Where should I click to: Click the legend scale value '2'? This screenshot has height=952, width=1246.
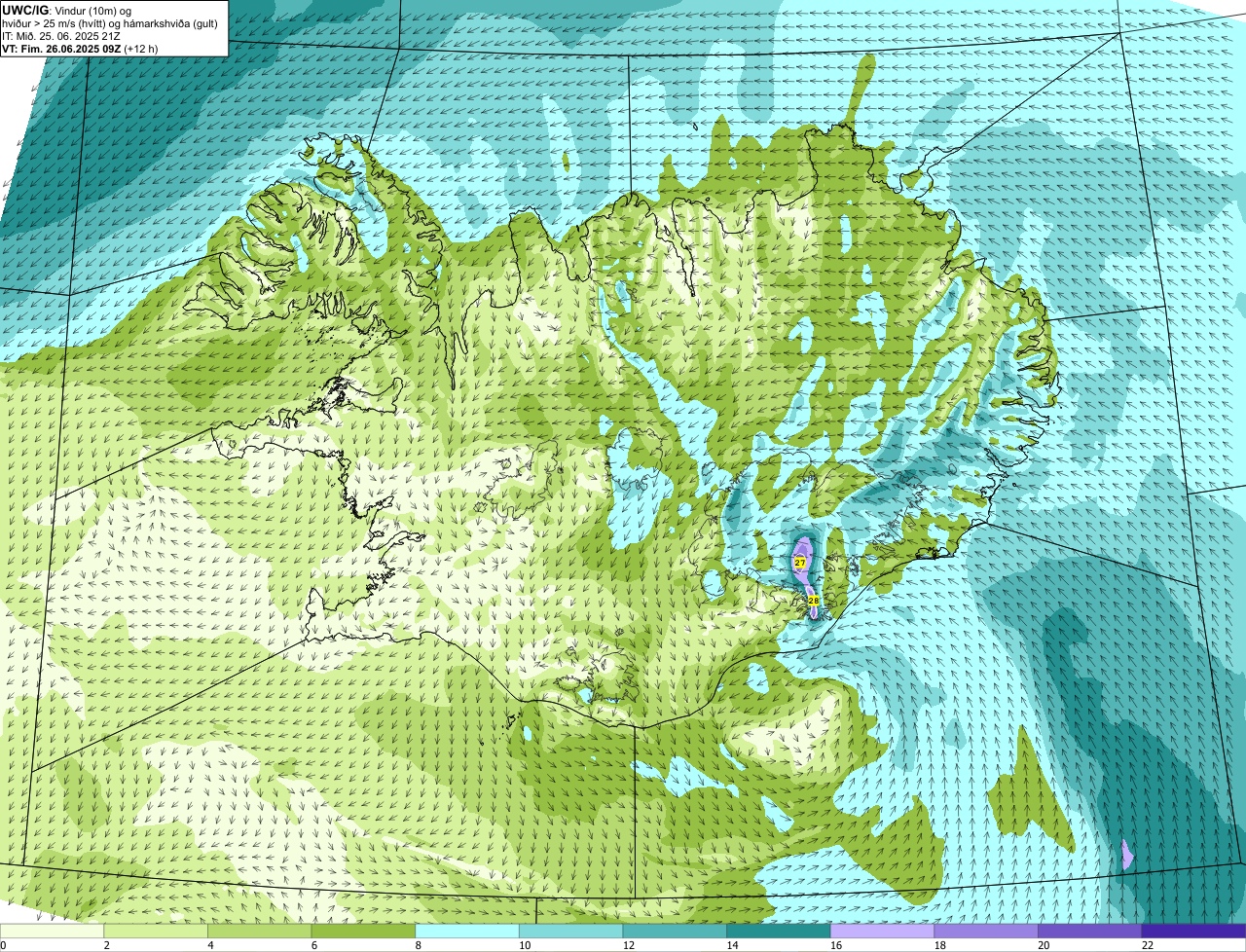click(x=106, y=945)
